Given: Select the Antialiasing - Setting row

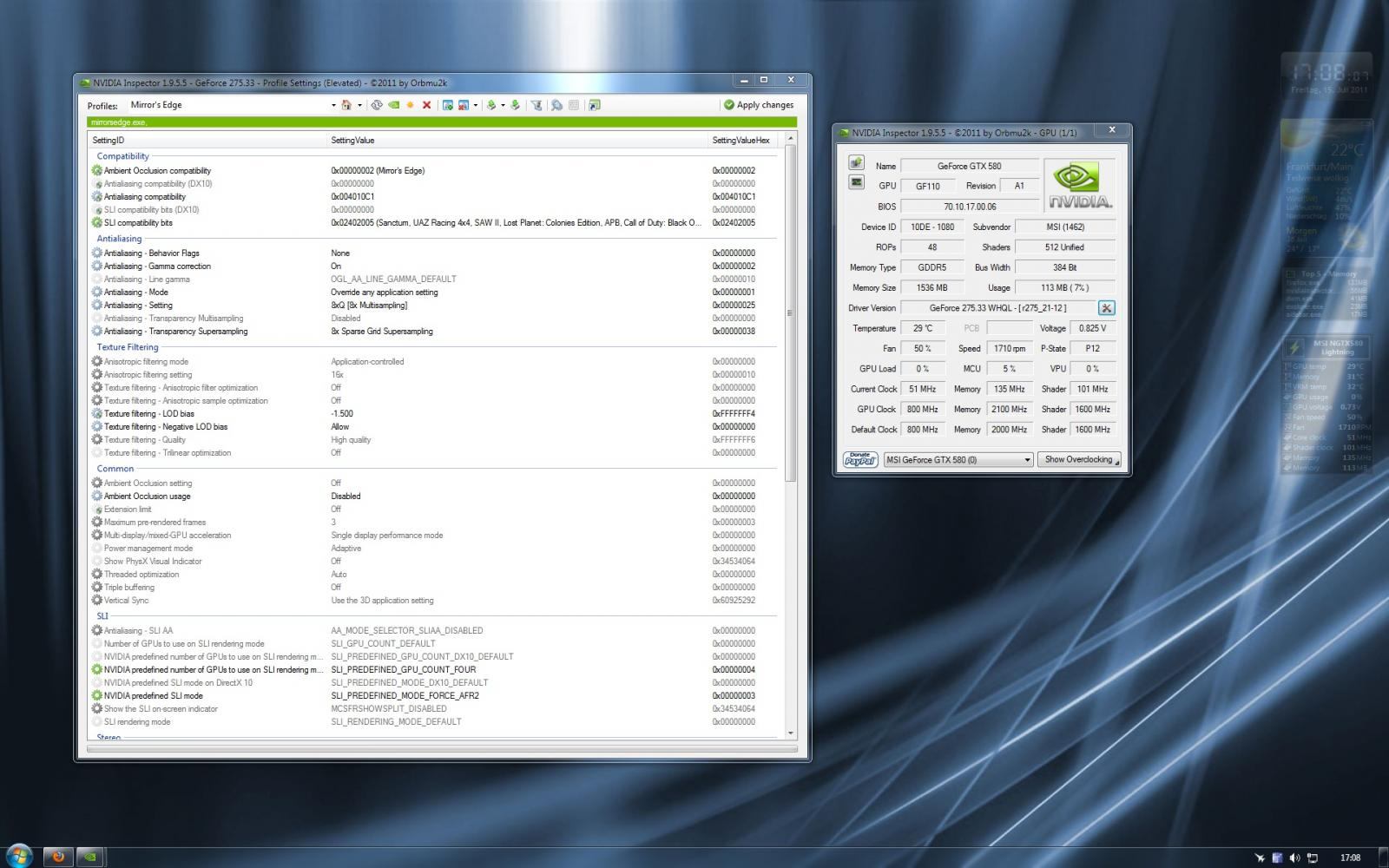Looking at the screenshot, I should tap(434, 305).
